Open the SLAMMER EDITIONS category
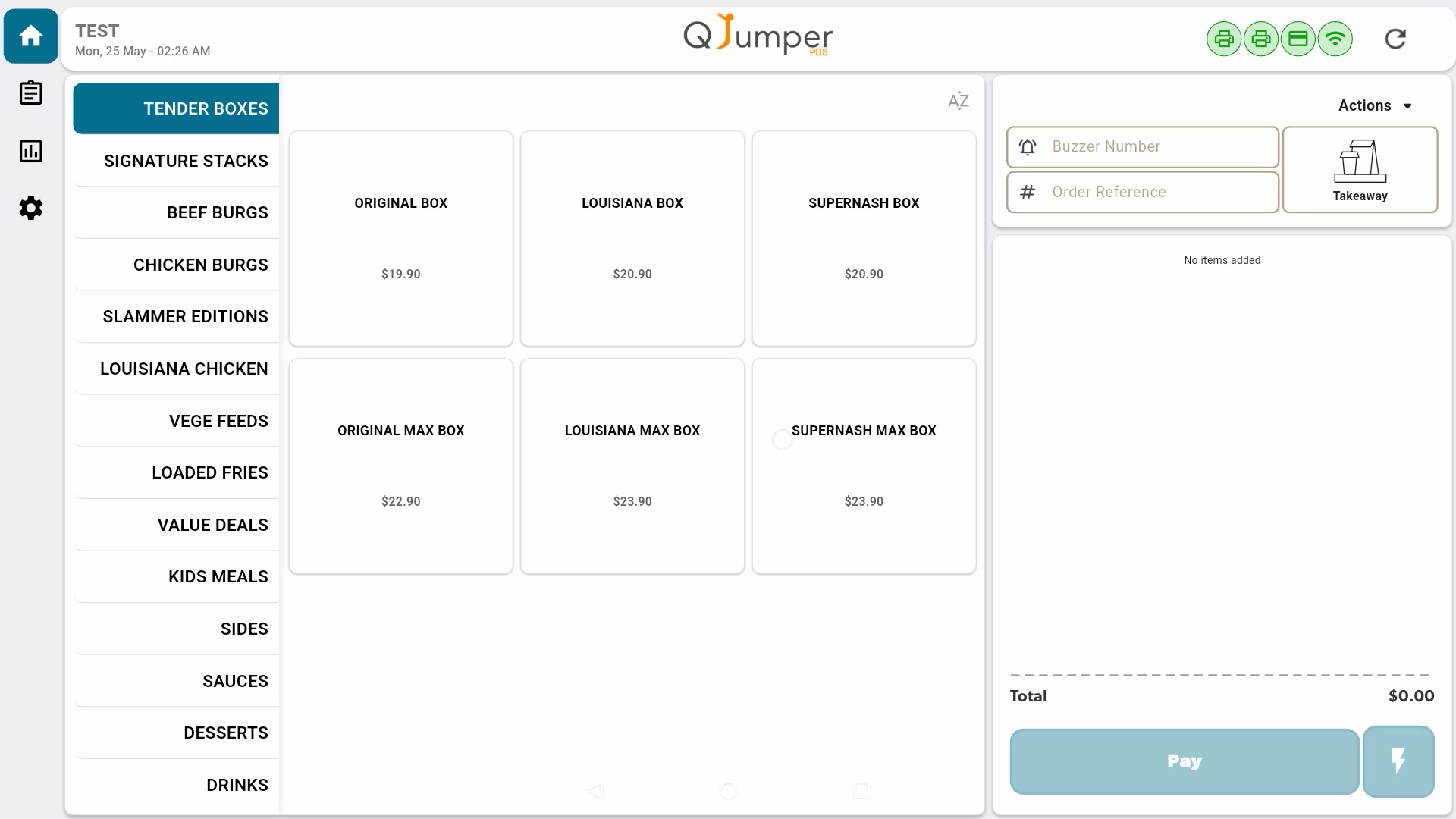 [x=176, y=316]
